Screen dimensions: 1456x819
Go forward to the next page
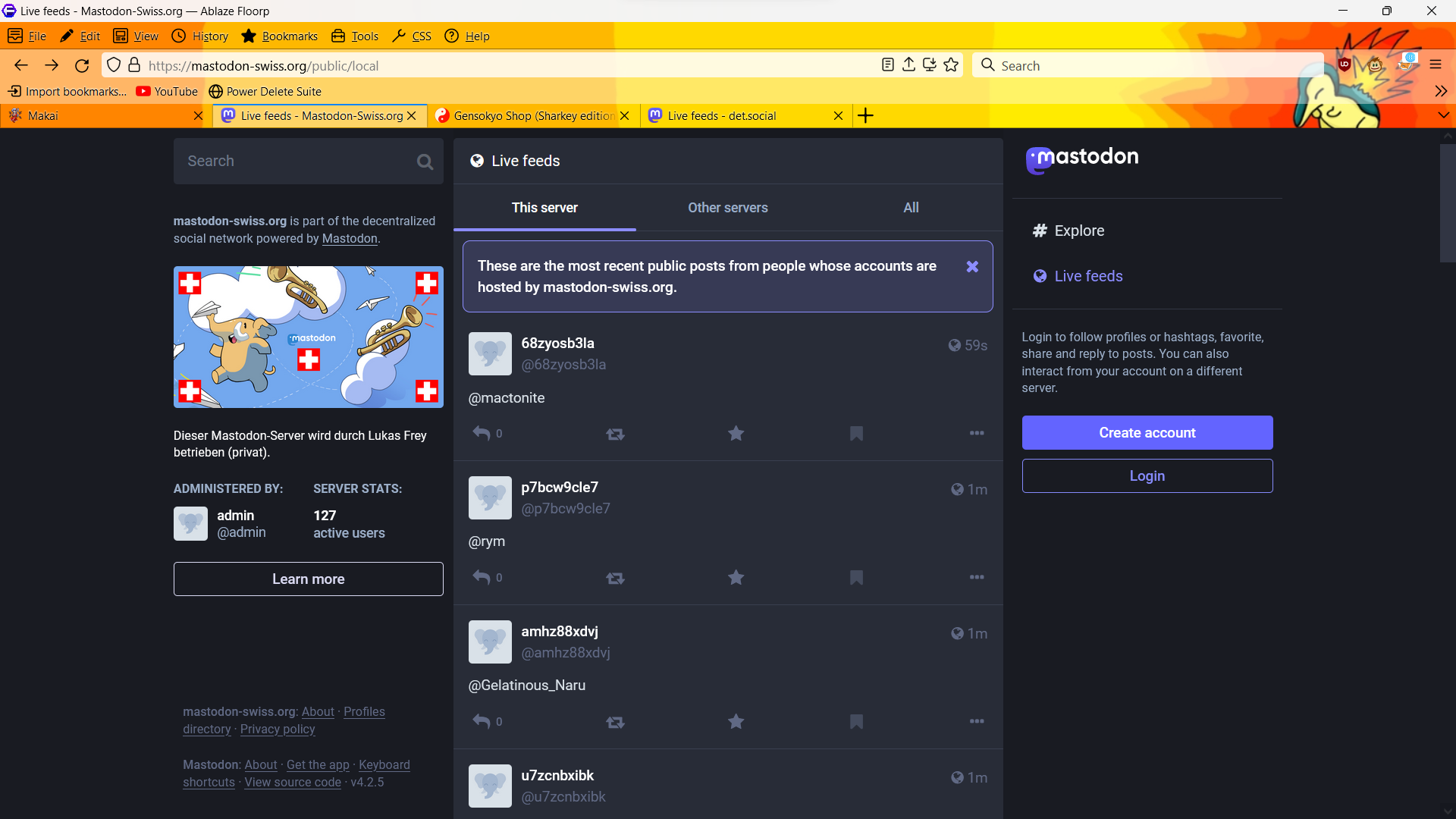52,65
